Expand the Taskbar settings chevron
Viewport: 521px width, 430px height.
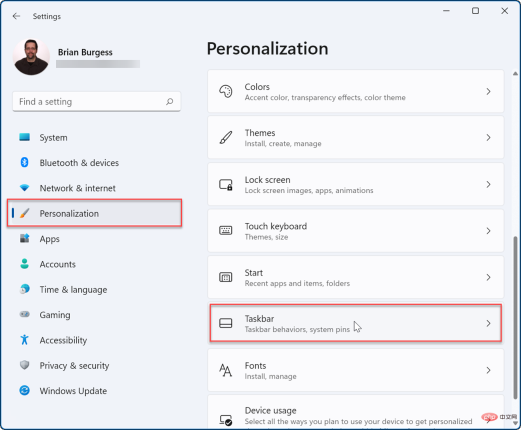(488, 323)
